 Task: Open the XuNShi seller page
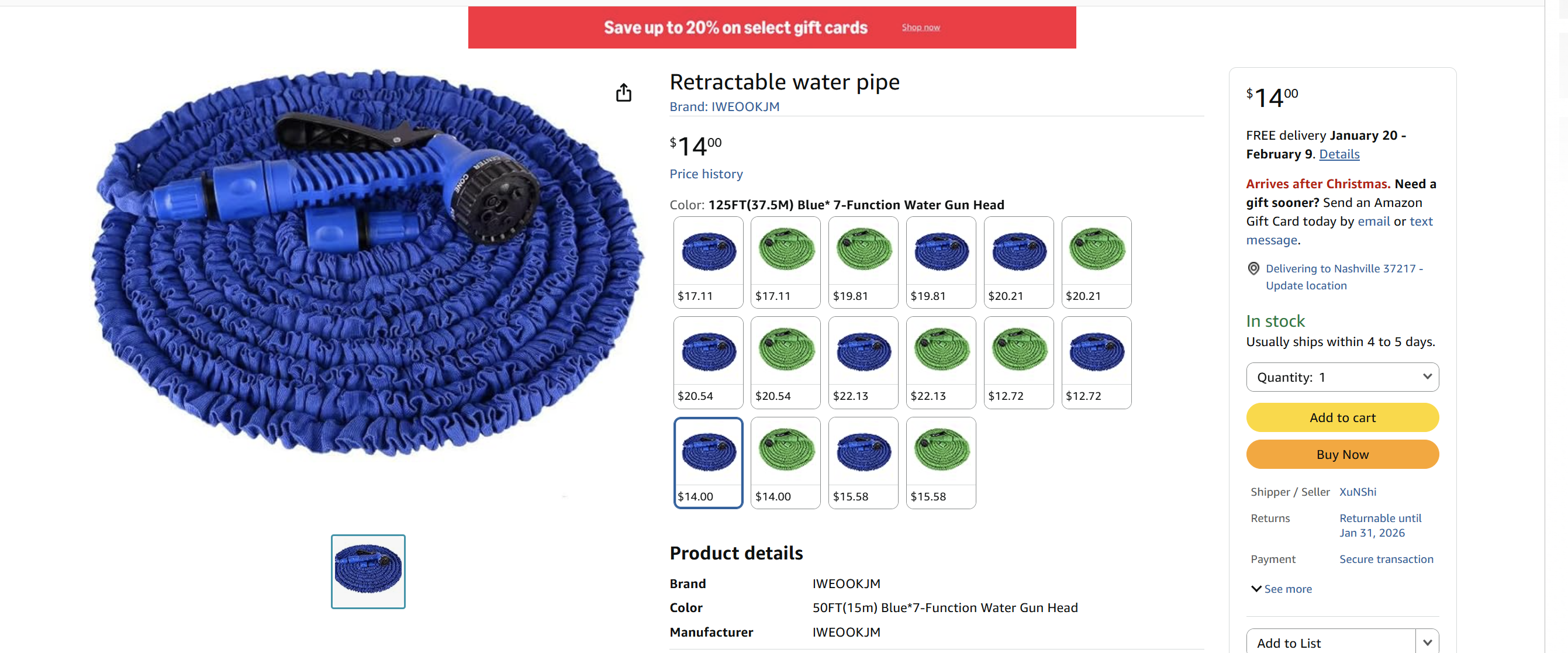tap(1358, 492)
